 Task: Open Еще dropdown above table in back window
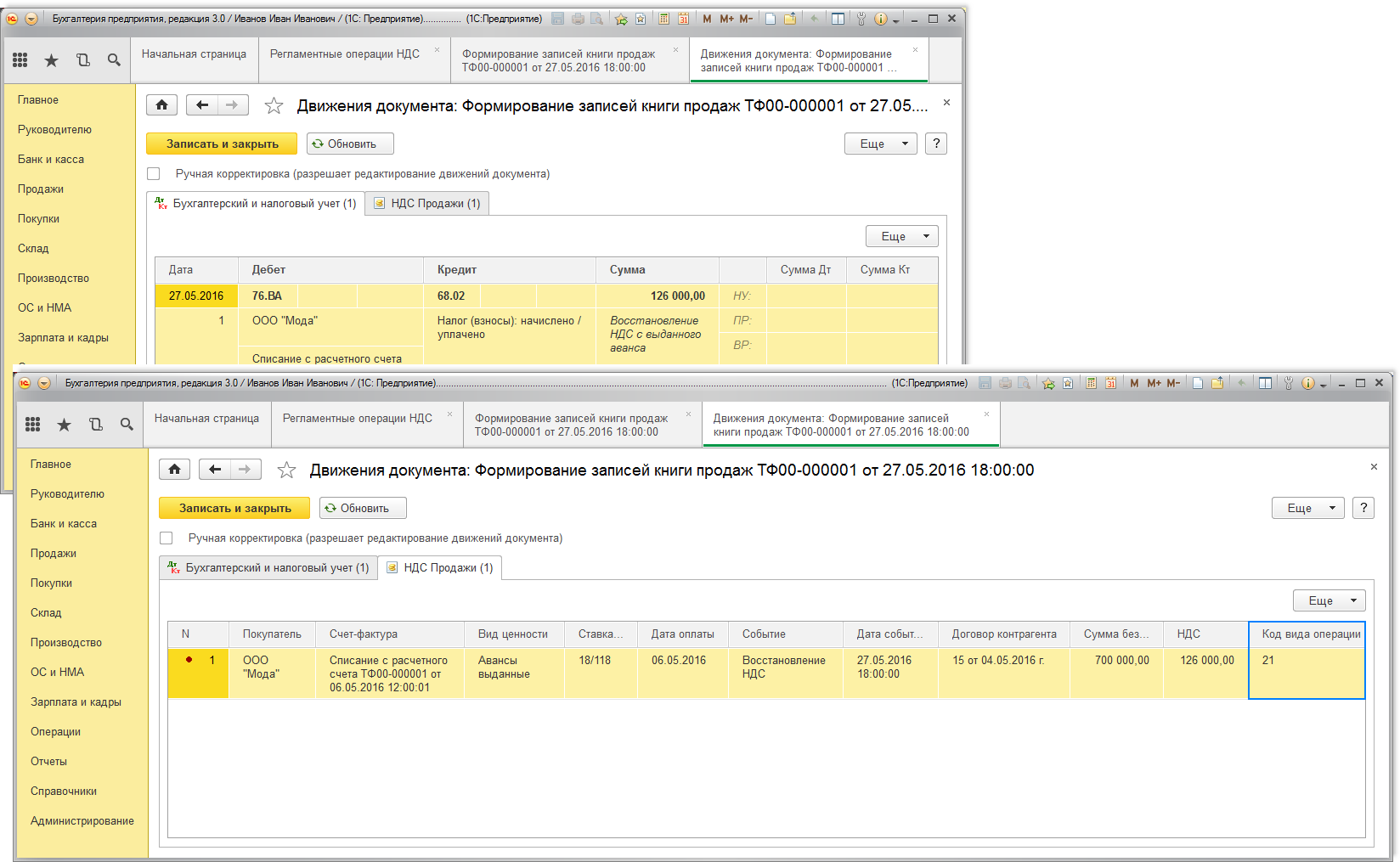click(x=902, y=236)
